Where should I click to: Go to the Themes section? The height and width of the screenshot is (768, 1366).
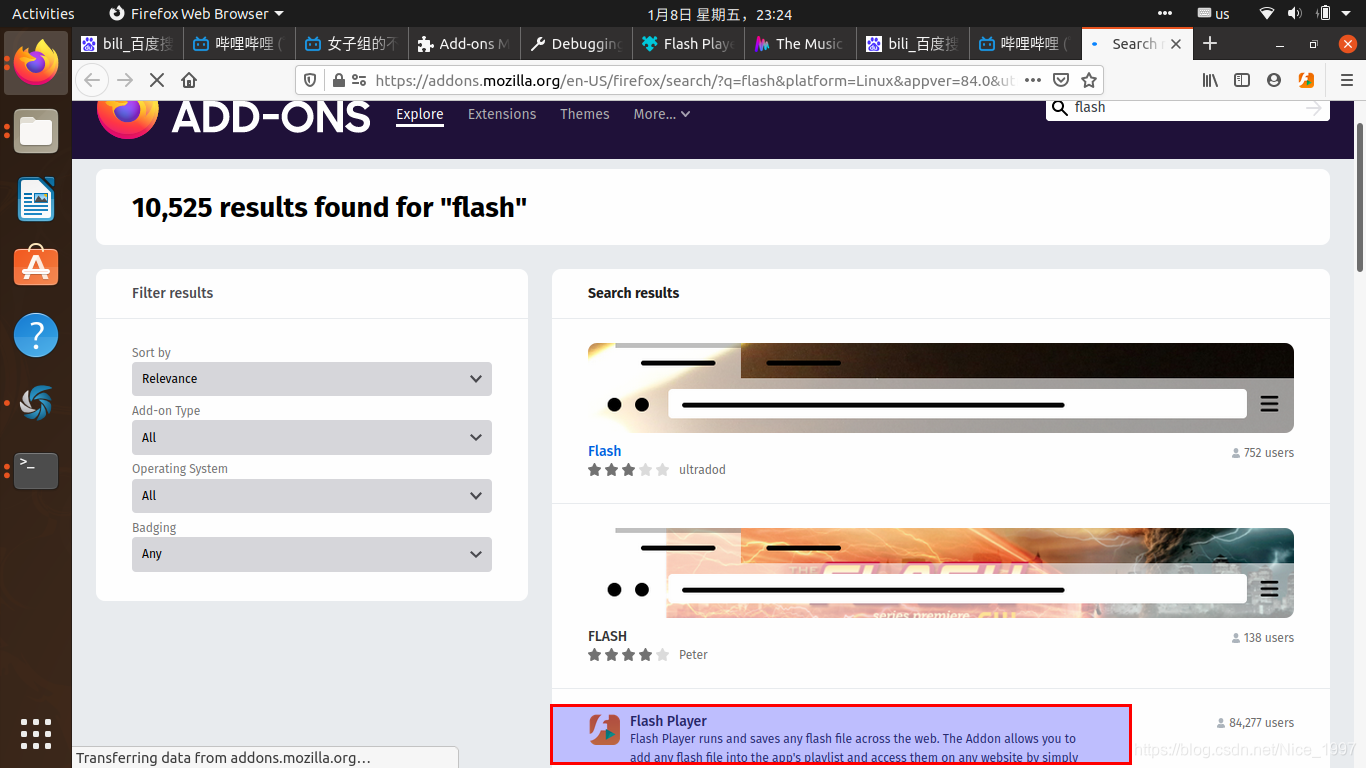pos(585,114)
